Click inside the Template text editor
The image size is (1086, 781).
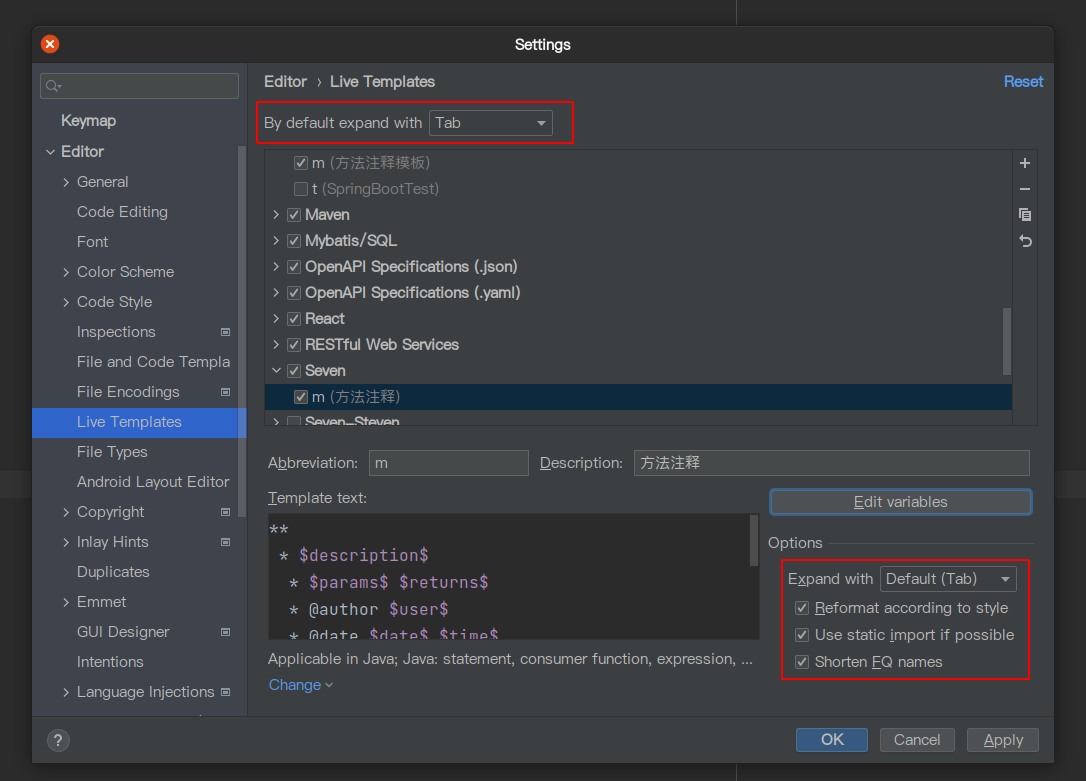coord(509,577)
